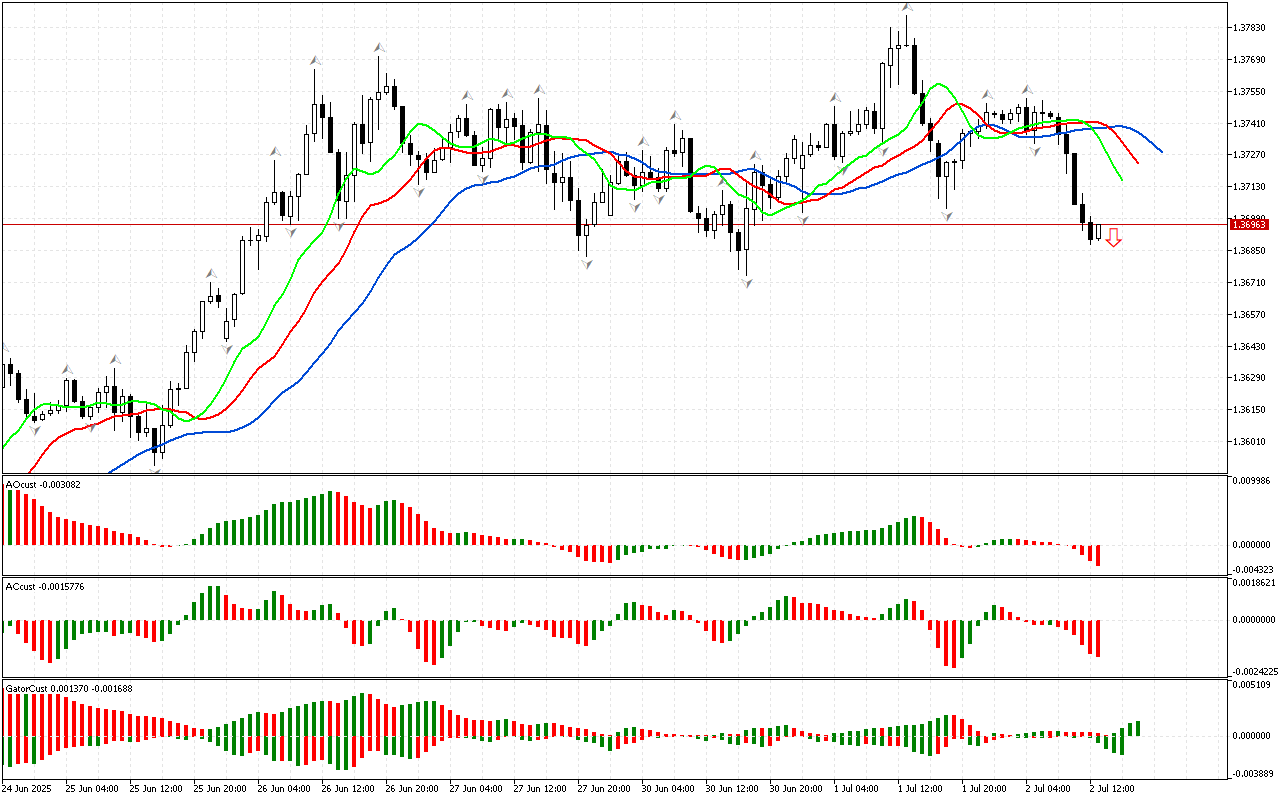Click the 2 Jul 12:00 time label

coord(1112,788)
